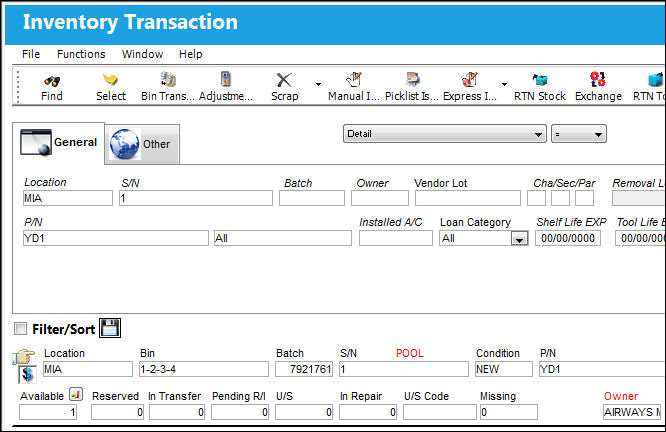Click the Location field containing MIA in General tab

tap(68, 198)
